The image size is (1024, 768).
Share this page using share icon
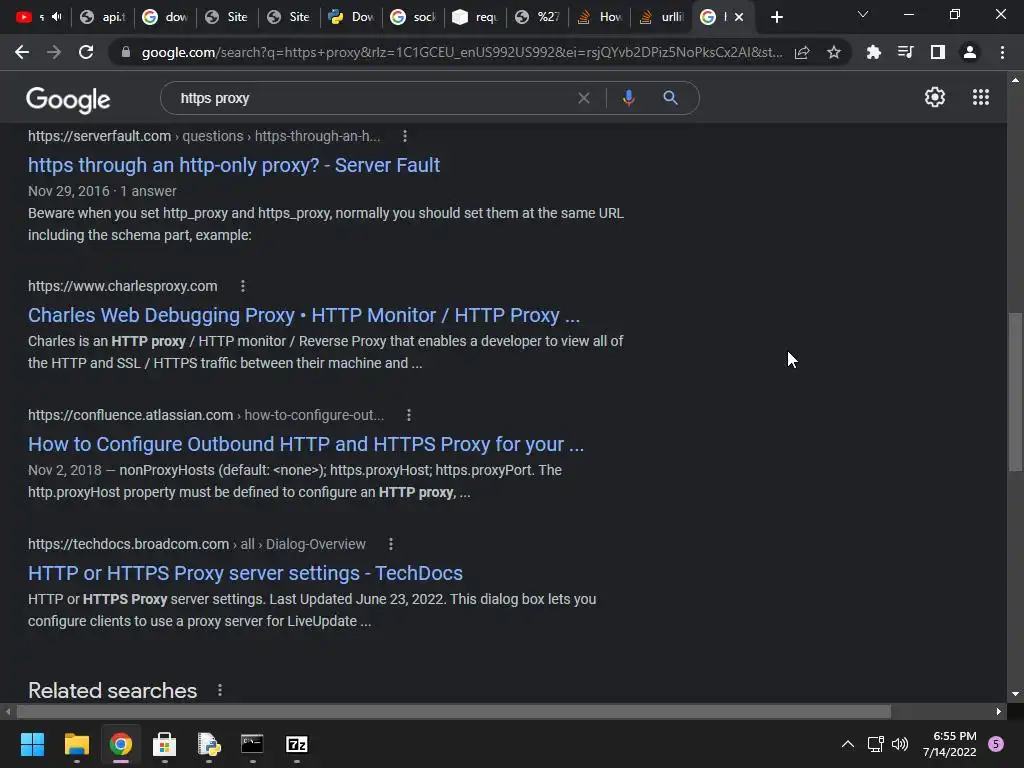tap(802, 52)
